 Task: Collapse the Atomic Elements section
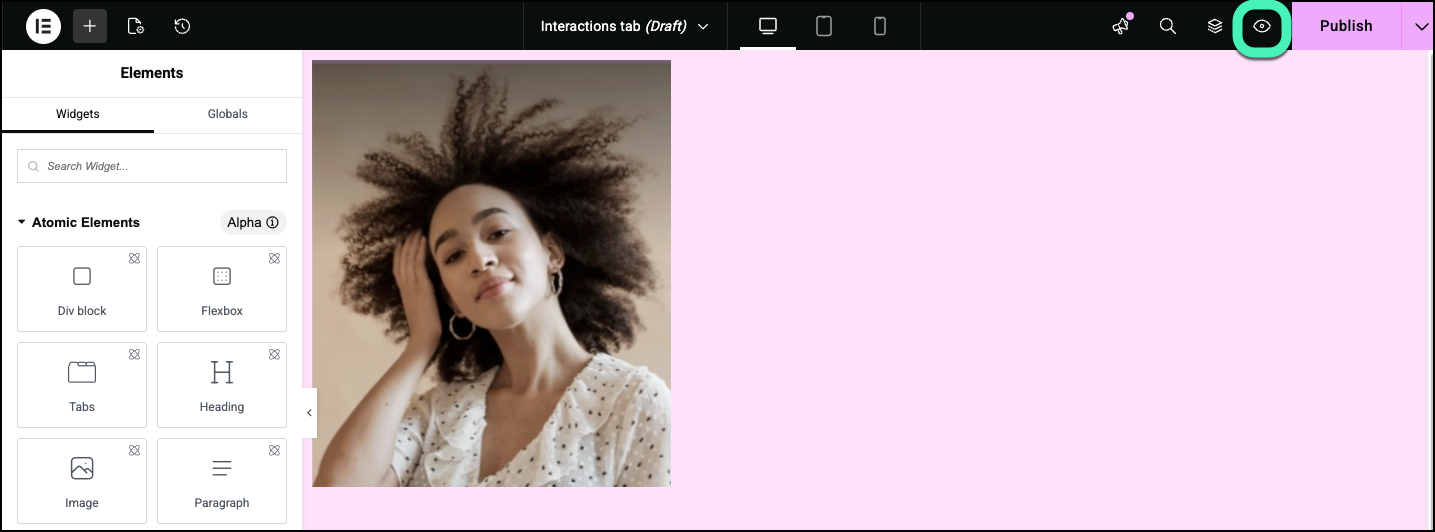[22, 222]
